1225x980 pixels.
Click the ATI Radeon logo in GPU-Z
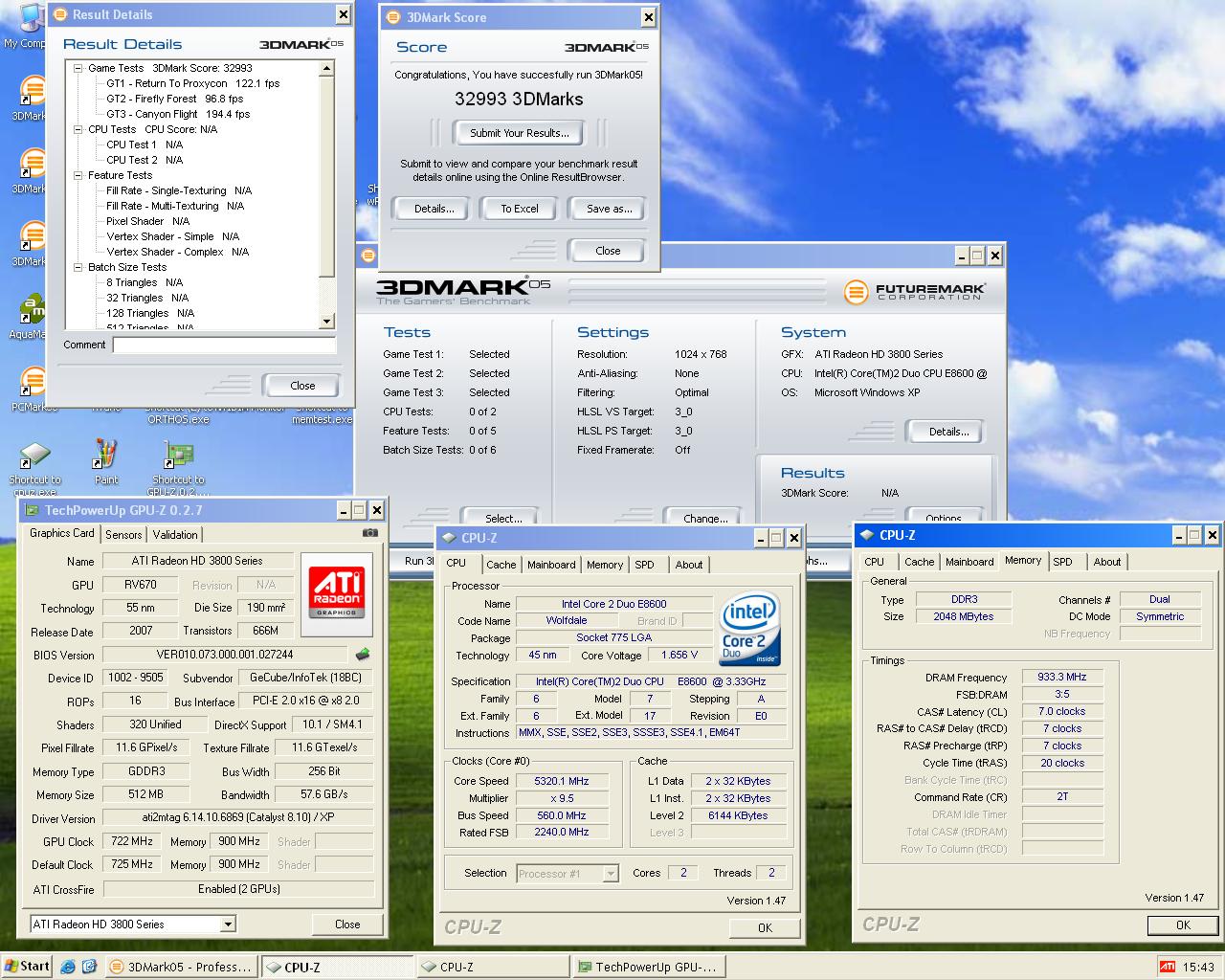point(336,594)
